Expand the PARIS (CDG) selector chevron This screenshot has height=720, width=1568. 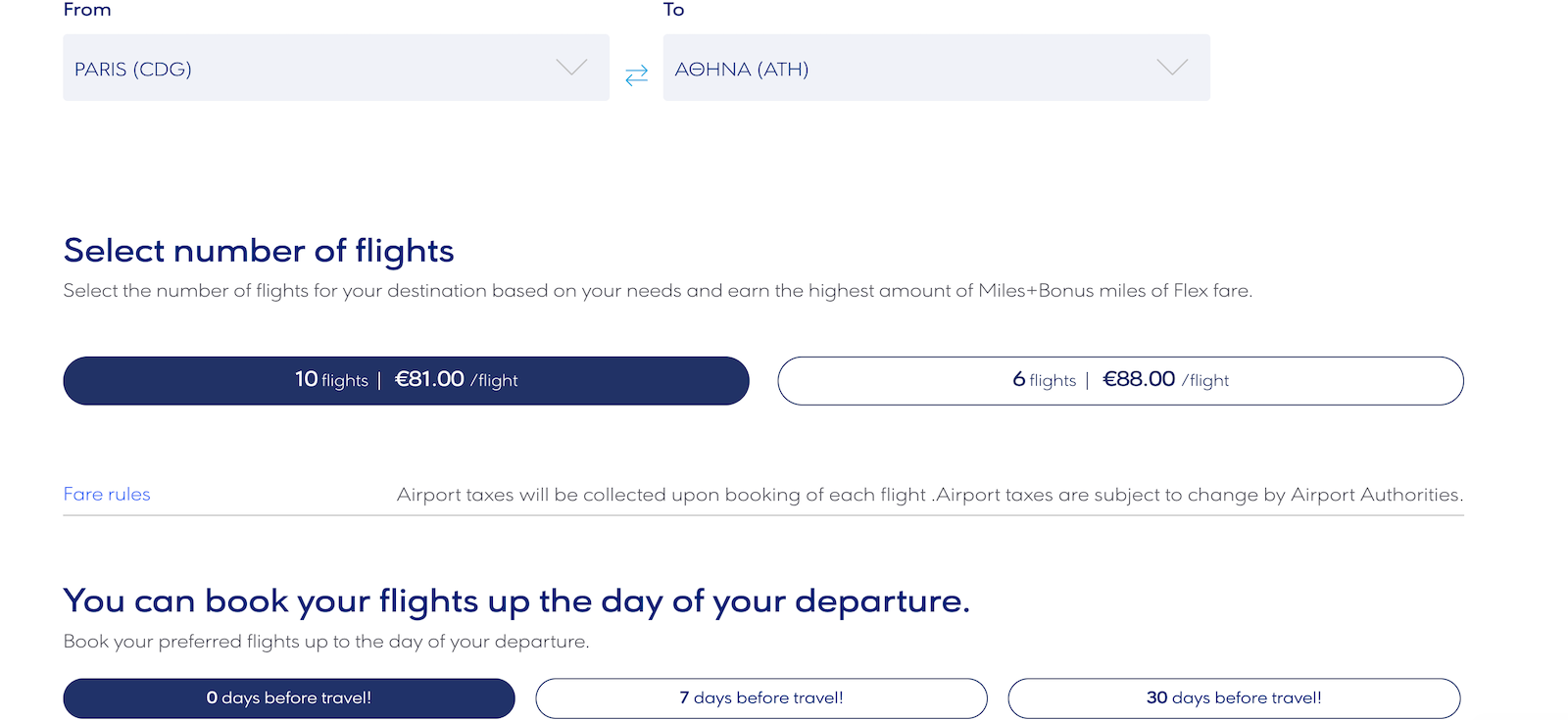click(569, 69)
